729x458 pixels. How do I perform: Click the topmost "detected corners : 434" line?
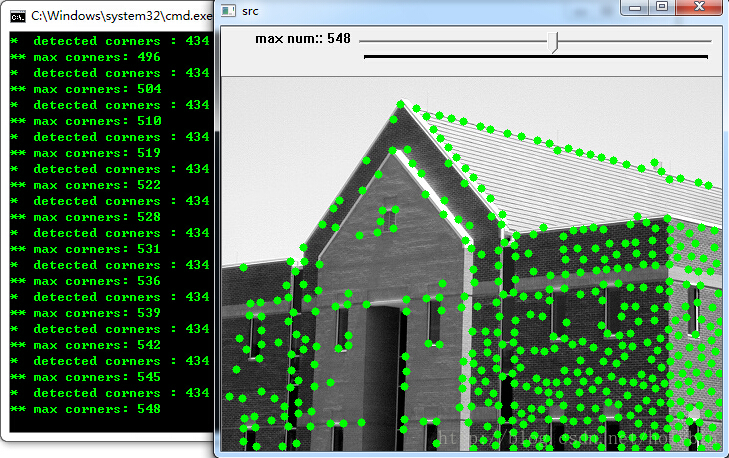[x=110, y=41]
